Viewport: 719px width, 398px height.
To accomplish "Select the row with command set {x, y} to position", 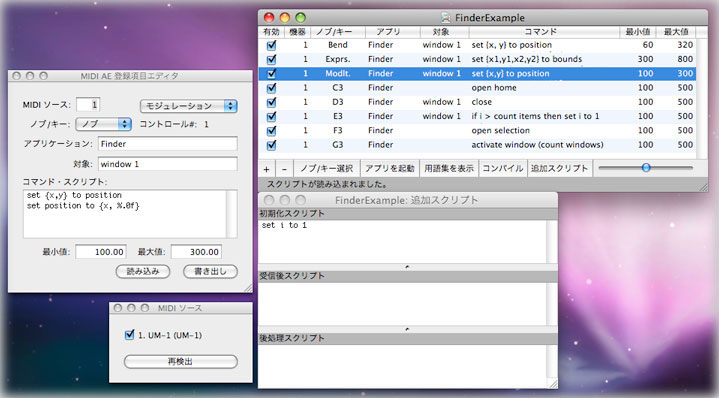I will coord(477,45).
